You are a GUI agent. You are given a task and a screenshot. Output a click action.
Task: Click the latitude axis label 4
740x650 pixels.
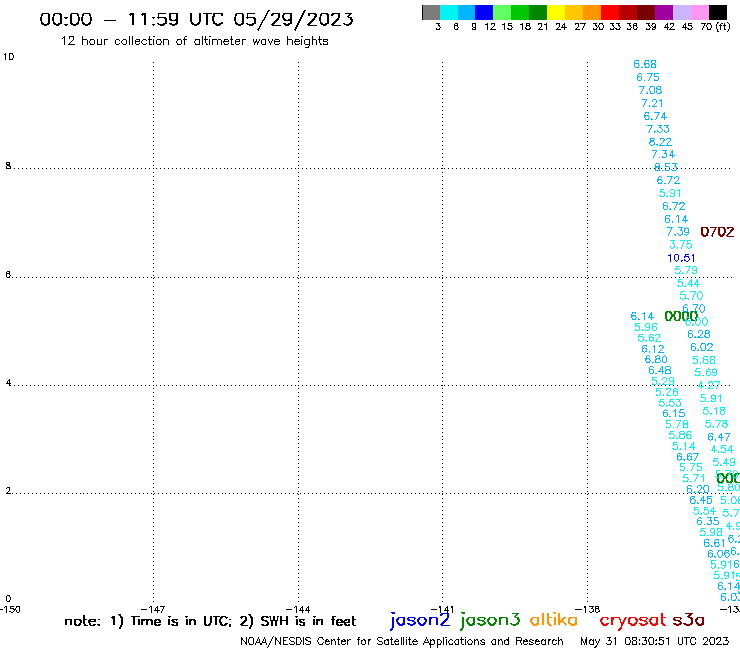[8, 382]
